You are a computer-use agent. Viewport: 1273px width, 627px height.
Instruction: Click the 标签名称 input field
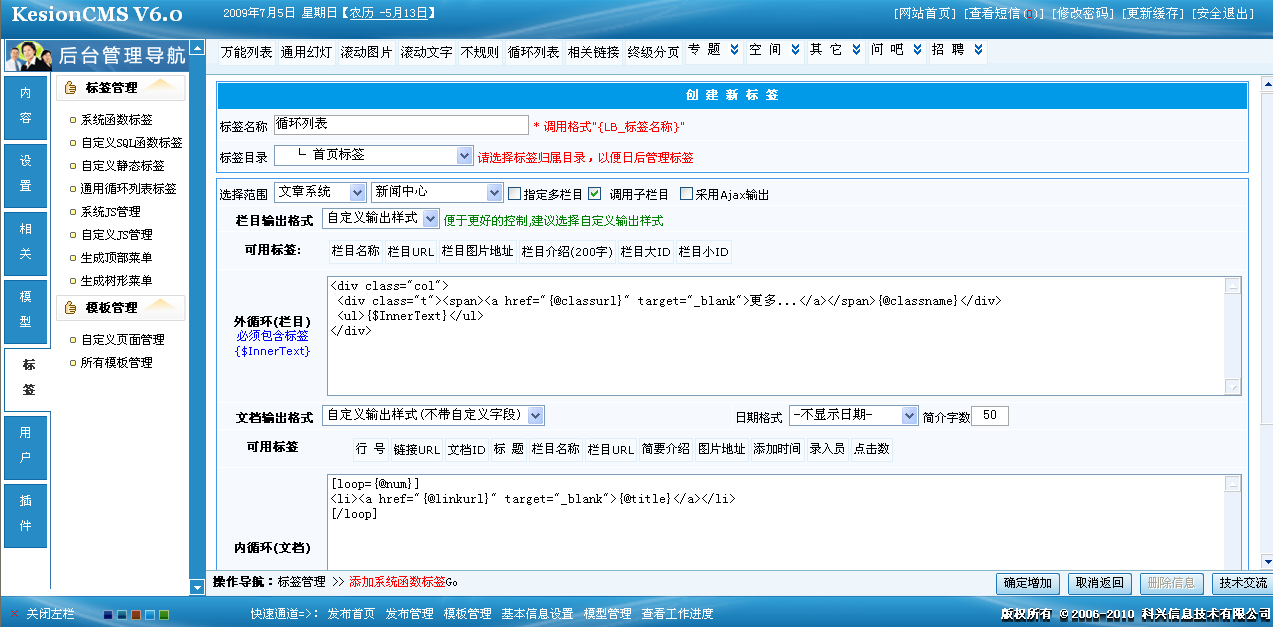400,125
